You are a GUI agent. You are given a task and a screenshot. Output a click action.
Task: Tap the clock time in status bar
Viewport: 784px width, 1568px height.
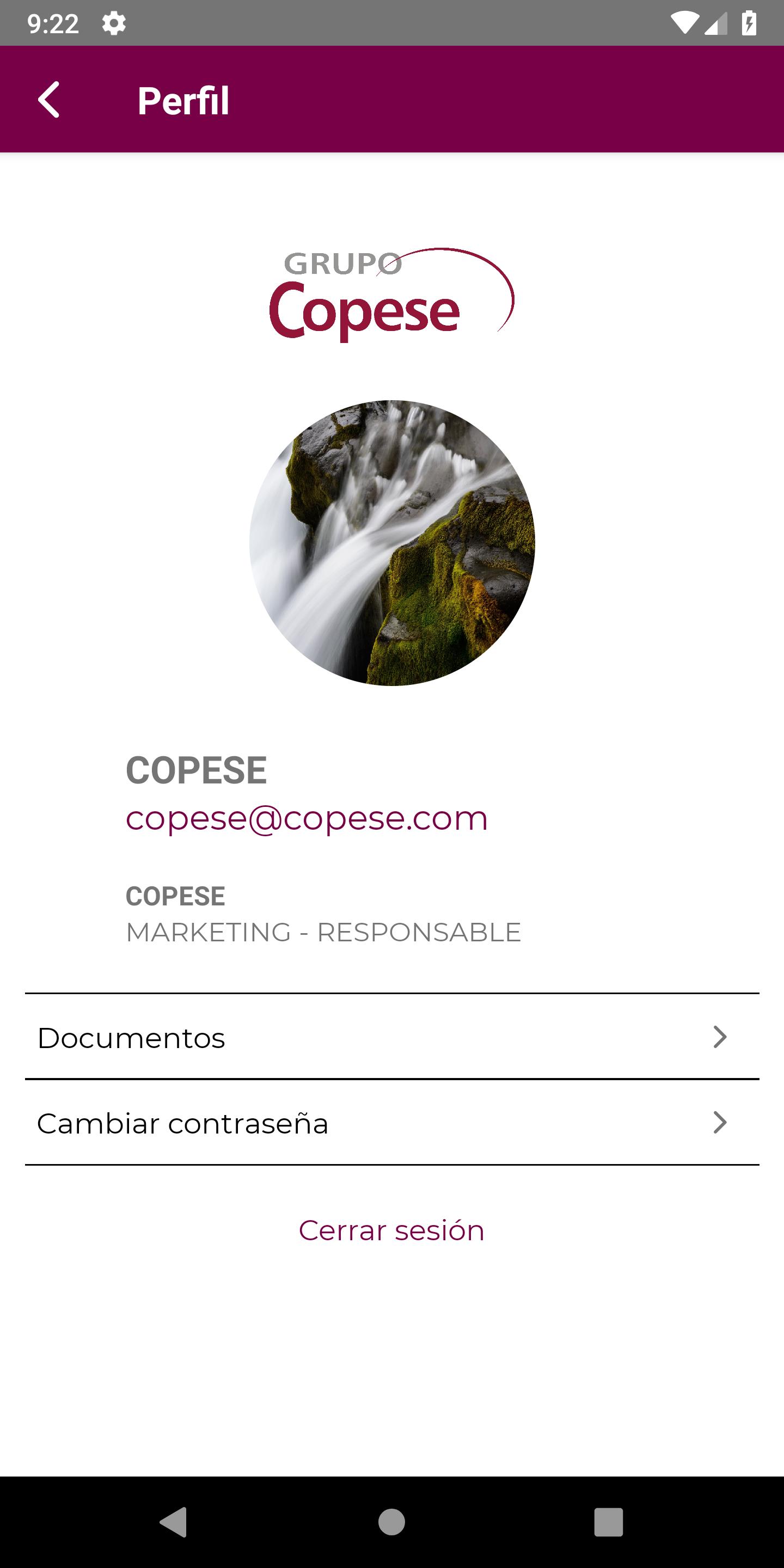pos(53,24)
